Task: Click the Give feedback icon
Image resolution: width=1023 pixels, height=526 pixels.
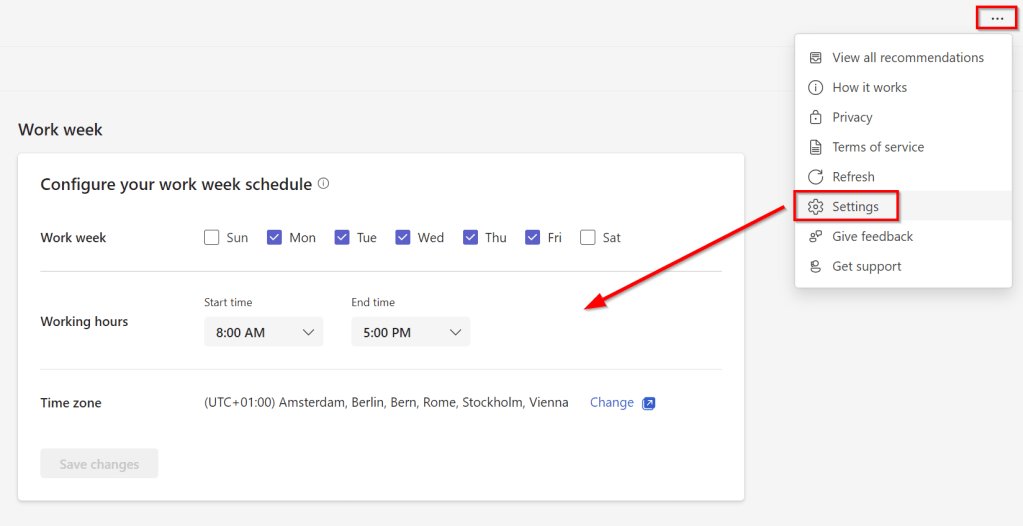Action: 816,237
